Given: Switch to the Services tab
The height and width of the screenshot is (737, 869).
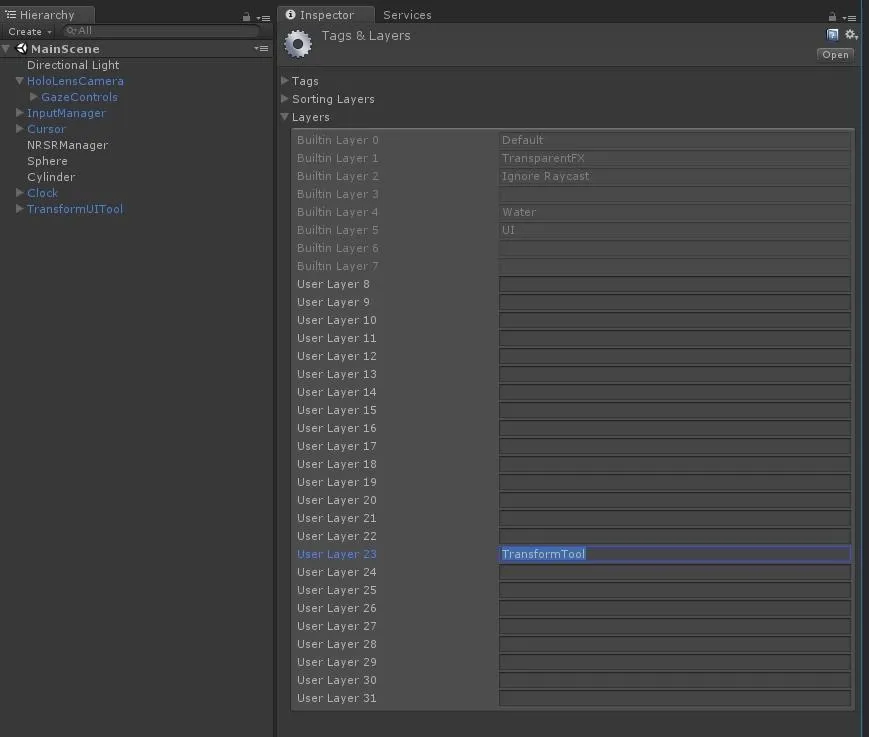Looking at the screenshot, I should [407, 15].
